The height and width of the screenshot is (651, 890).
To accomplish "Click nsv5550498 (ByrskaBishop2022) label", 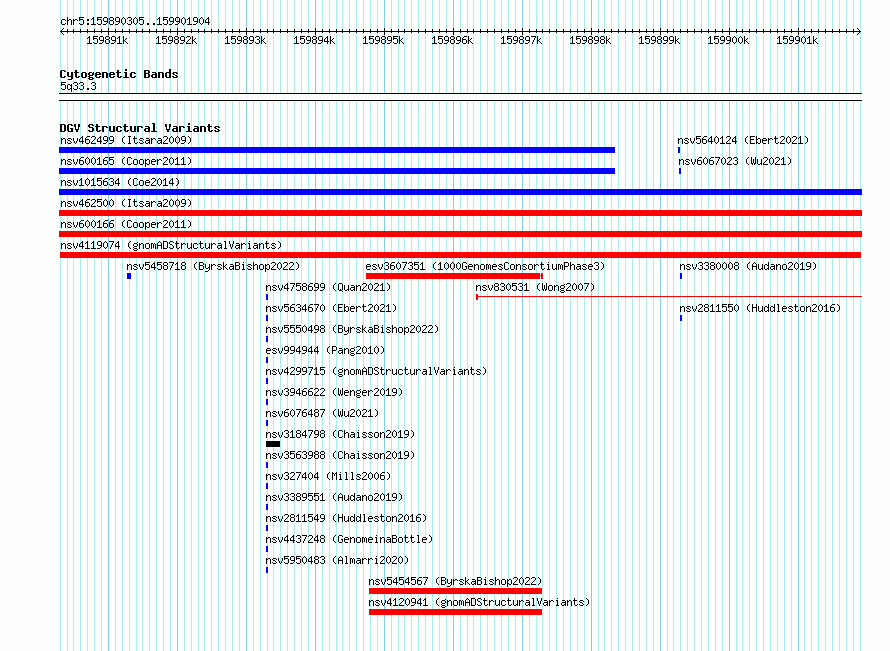I will [x=352, y=329].
